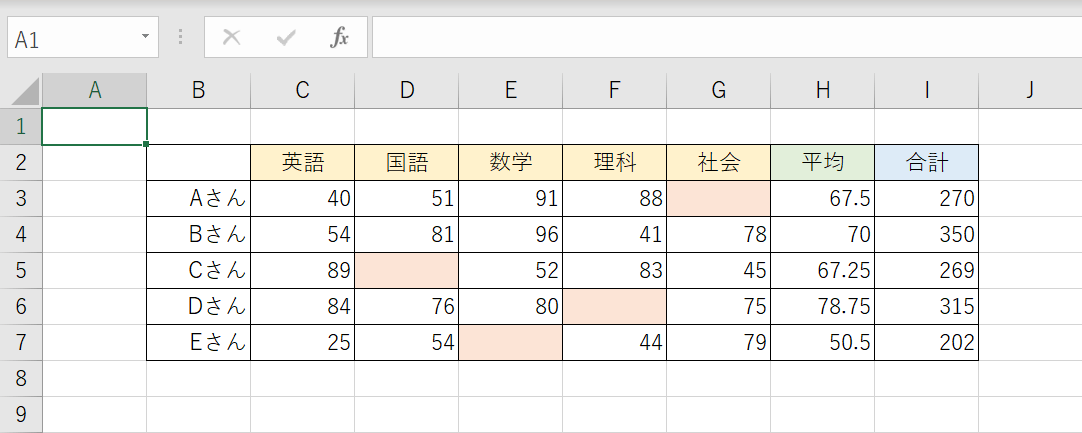Click the Enter checkmark formula bar icon
The width and height of the screenshot is (1082, 433).
[x=286, y=38]
